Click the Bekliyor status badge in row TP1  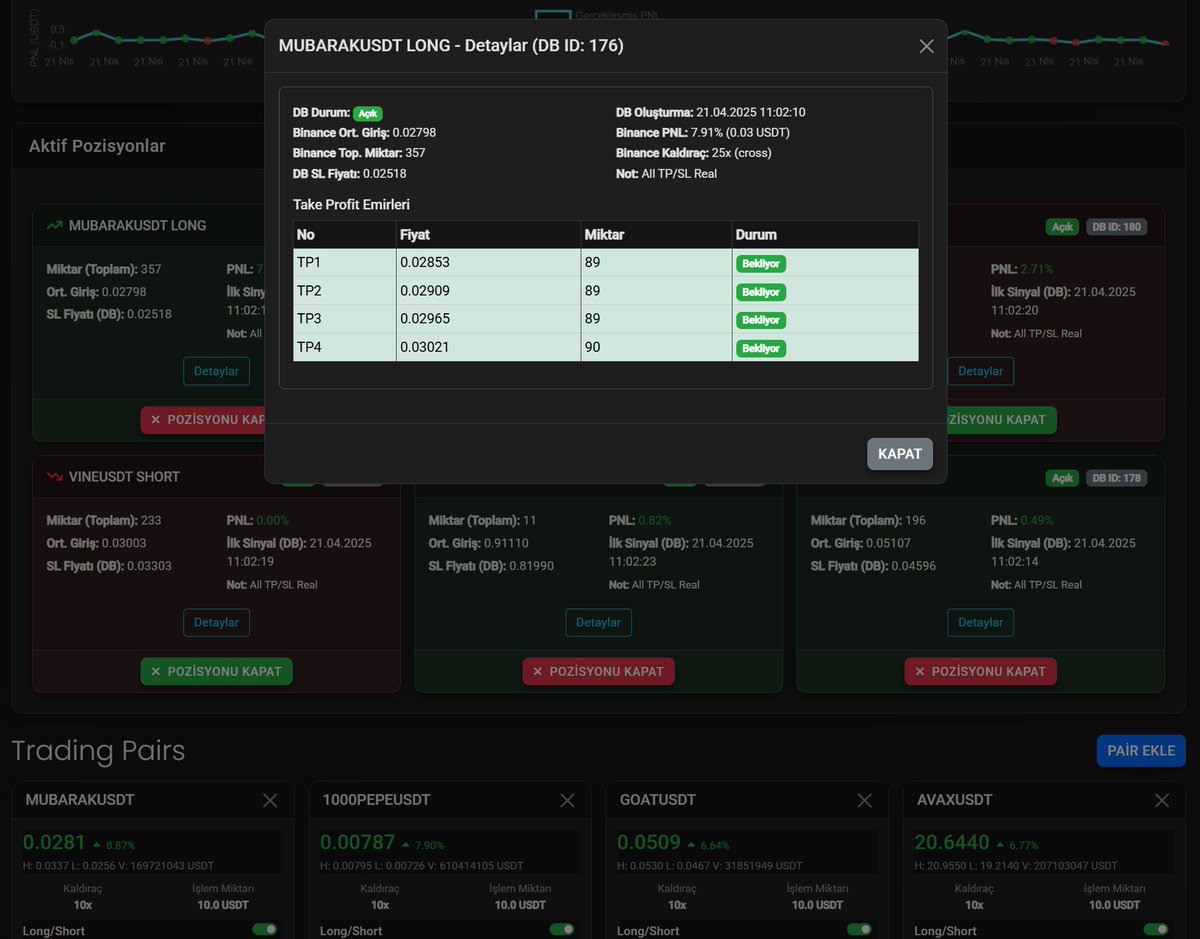(761, 264)
